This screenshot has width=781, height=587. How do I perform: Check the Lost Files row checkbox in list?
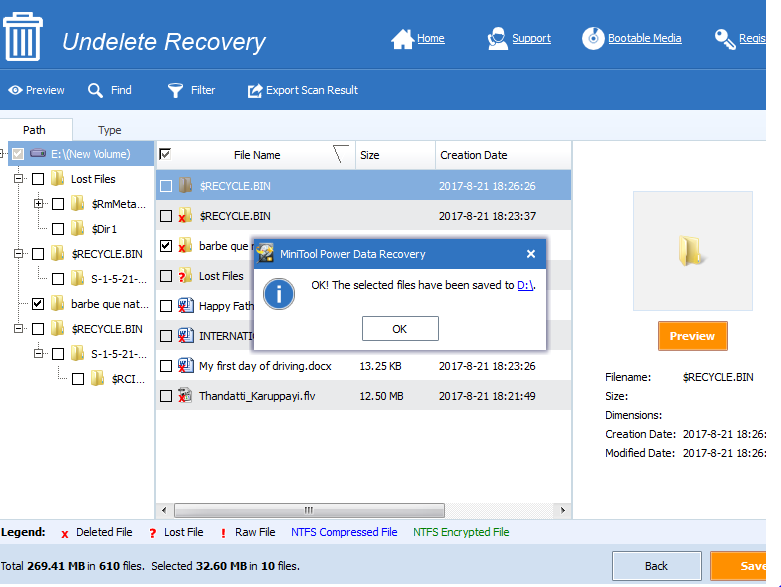(166, 276)
